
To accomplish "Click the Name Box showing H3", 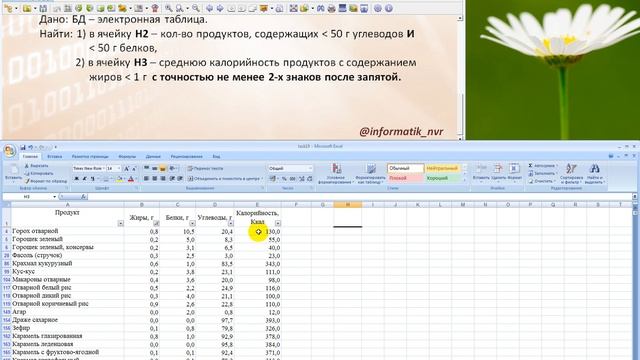I will click(27, 197).
